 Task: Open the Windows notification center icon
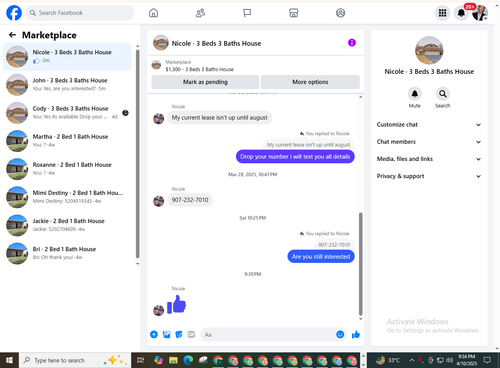[x=487, y=360]
